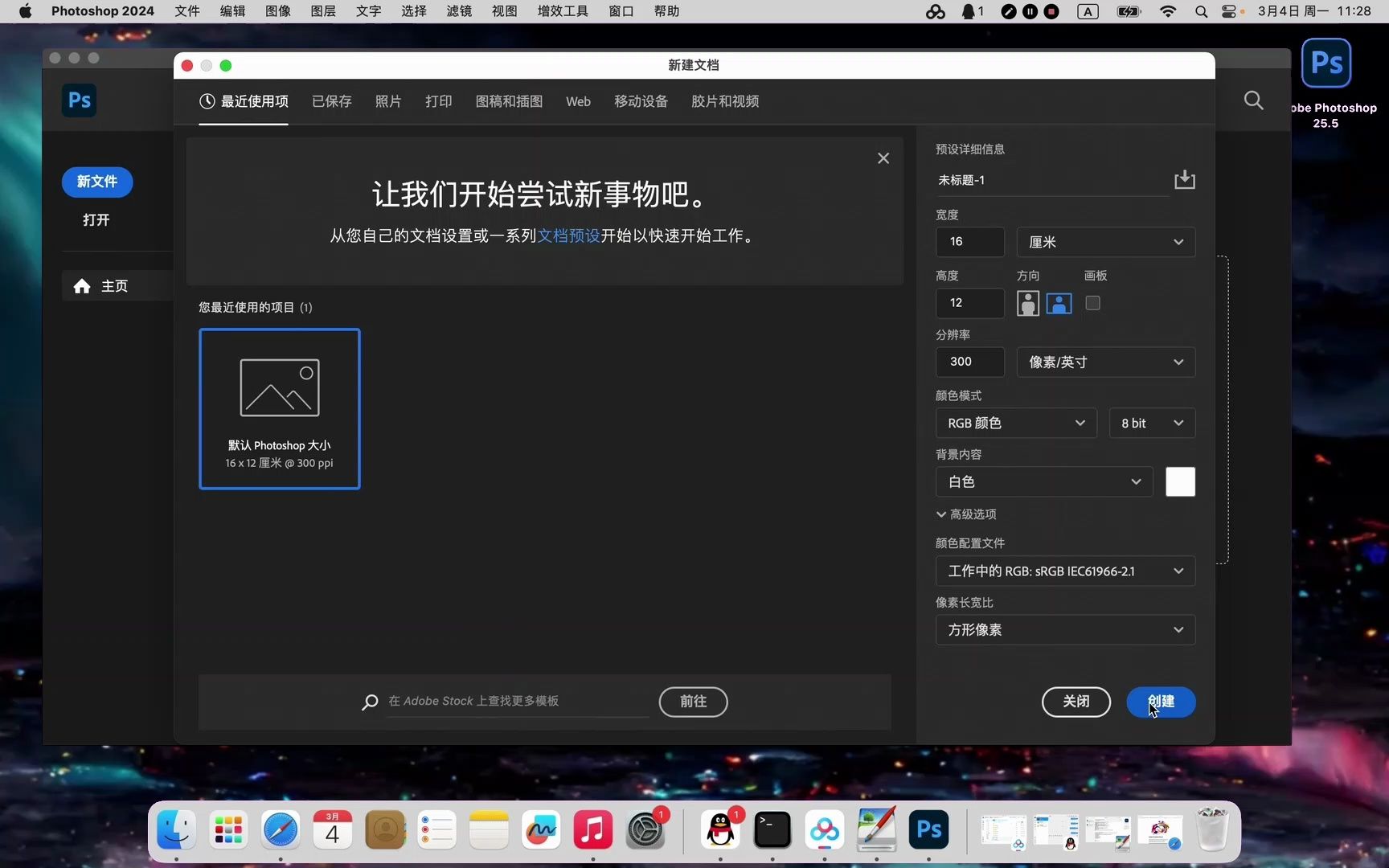
Task: Open QQ penguin app in dock
Action: coord(720,829)
